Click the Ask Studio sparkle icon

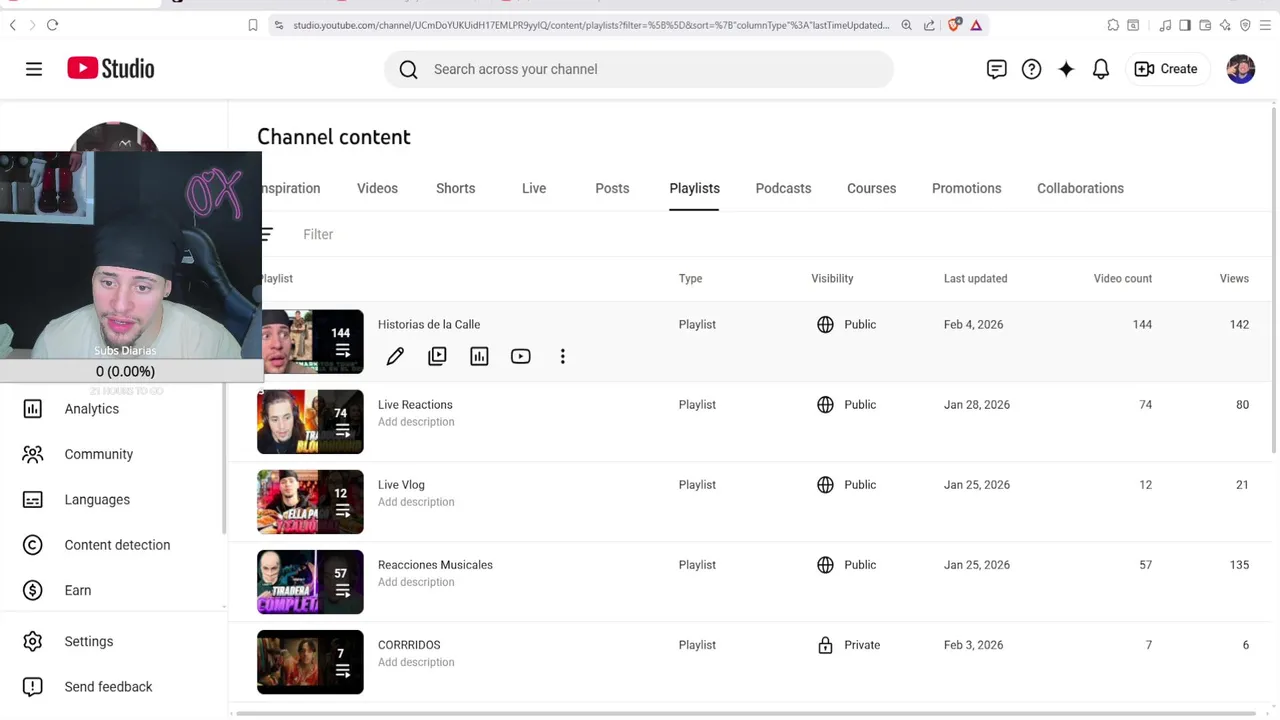tap(1066, 69)
